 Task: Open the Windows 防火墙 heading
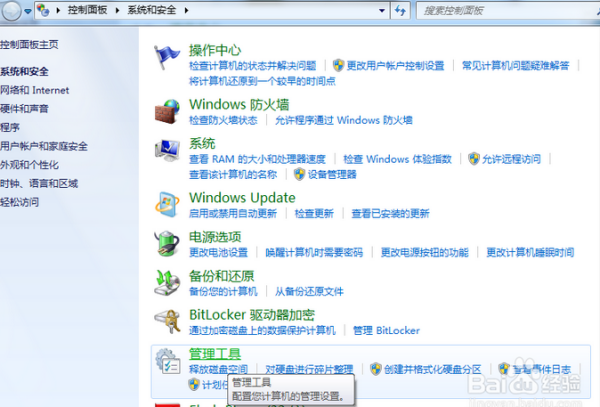[x=239, y=104]
